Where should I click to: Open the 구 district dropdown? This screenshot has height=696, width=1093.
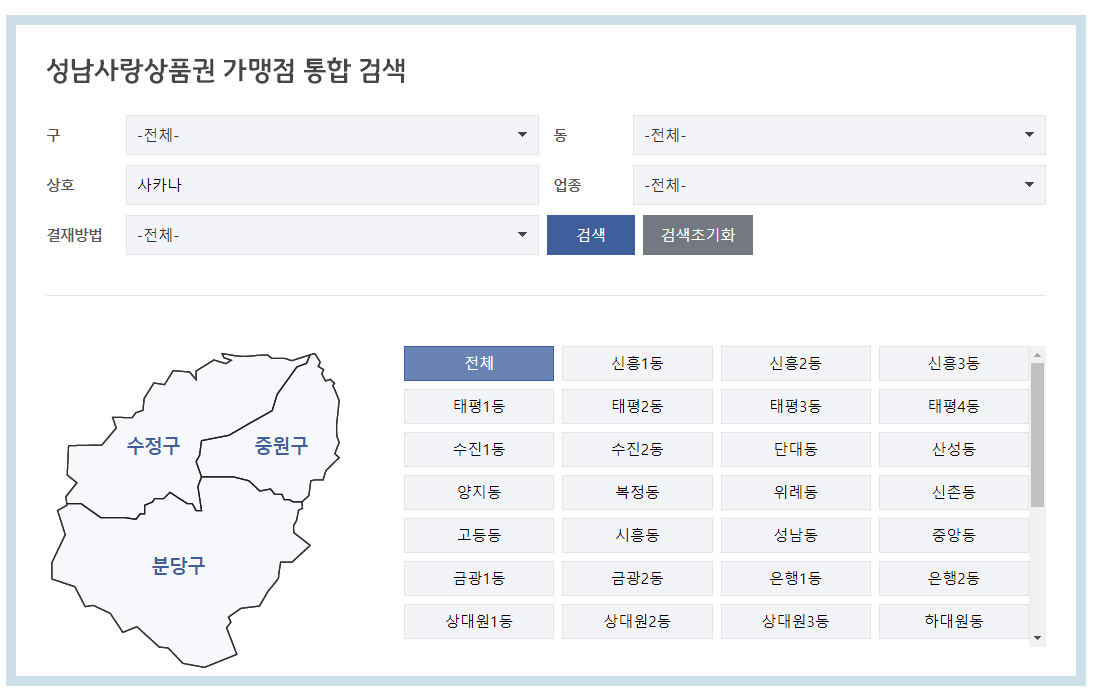[330, 135]
